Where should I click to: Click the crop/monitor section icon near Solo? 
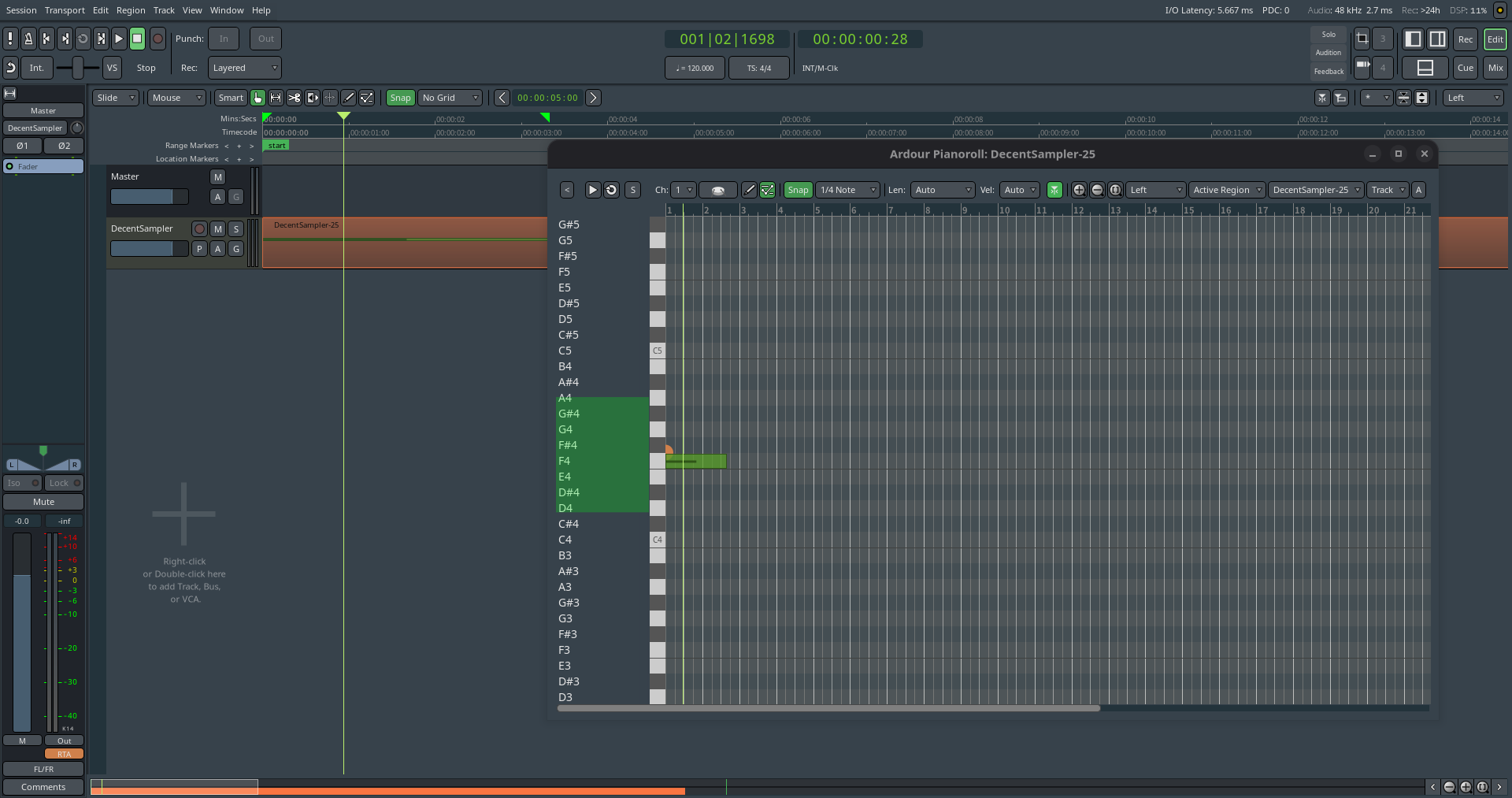pyautogui.click(x=1362, y=39)
